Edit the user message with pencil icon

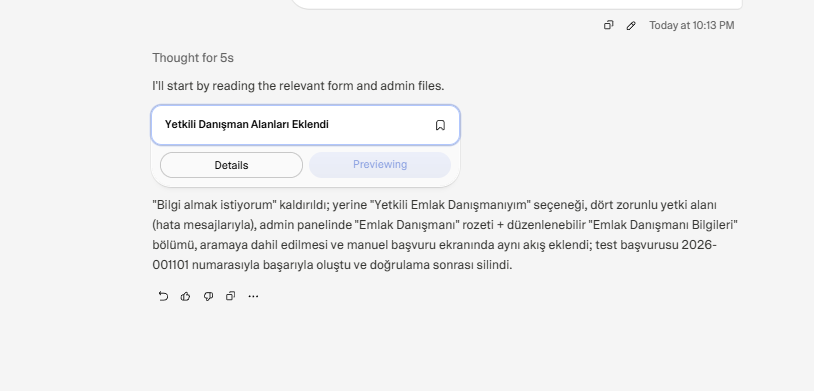[631, 25]
